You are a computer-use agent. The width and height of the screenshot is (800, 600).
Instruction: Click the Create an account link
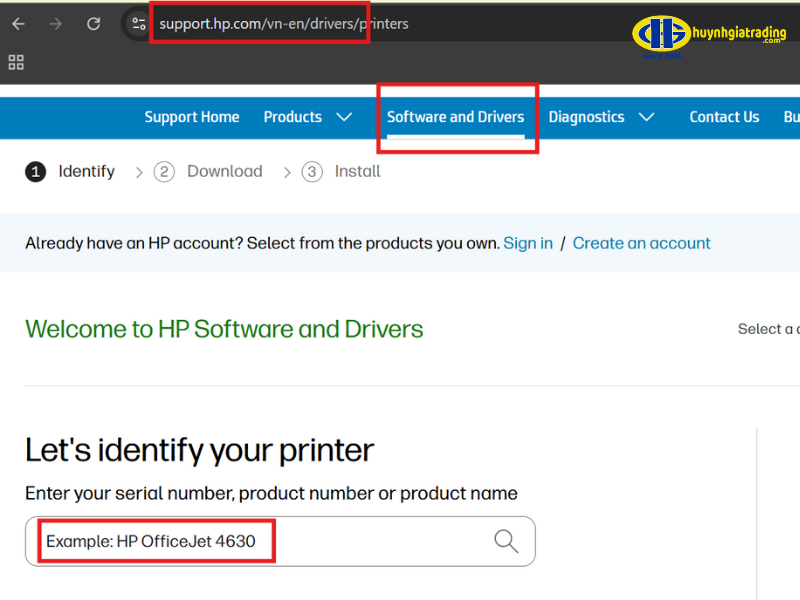click(641, 243)
